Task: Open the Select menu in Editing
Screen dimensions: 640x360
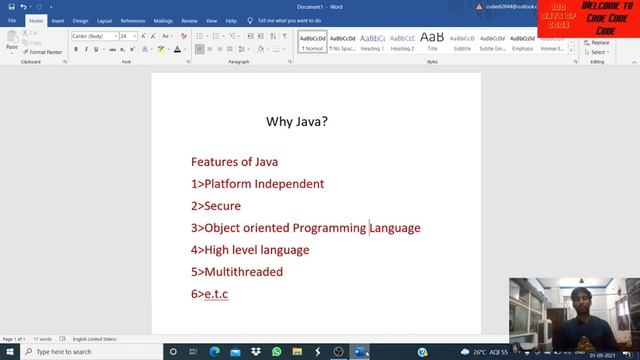Action: [x=597, y=52]
